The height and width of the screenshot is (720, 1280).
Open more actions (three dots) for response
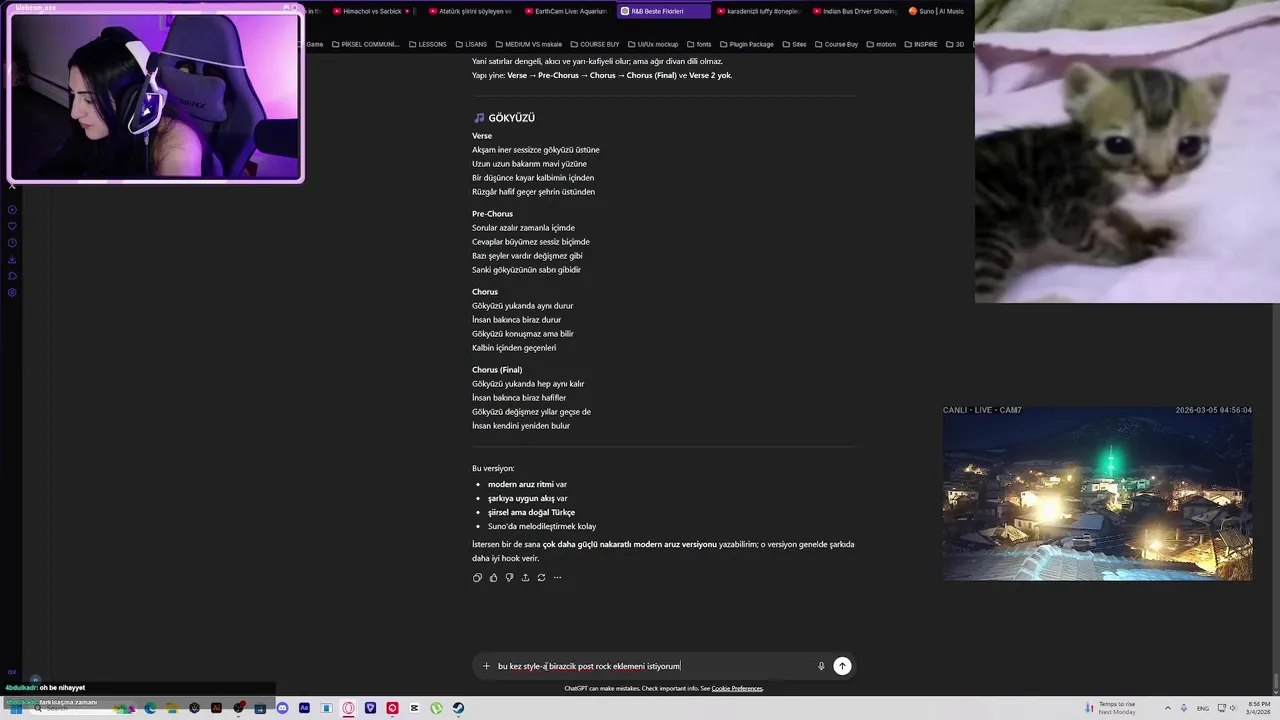[557, 577]
